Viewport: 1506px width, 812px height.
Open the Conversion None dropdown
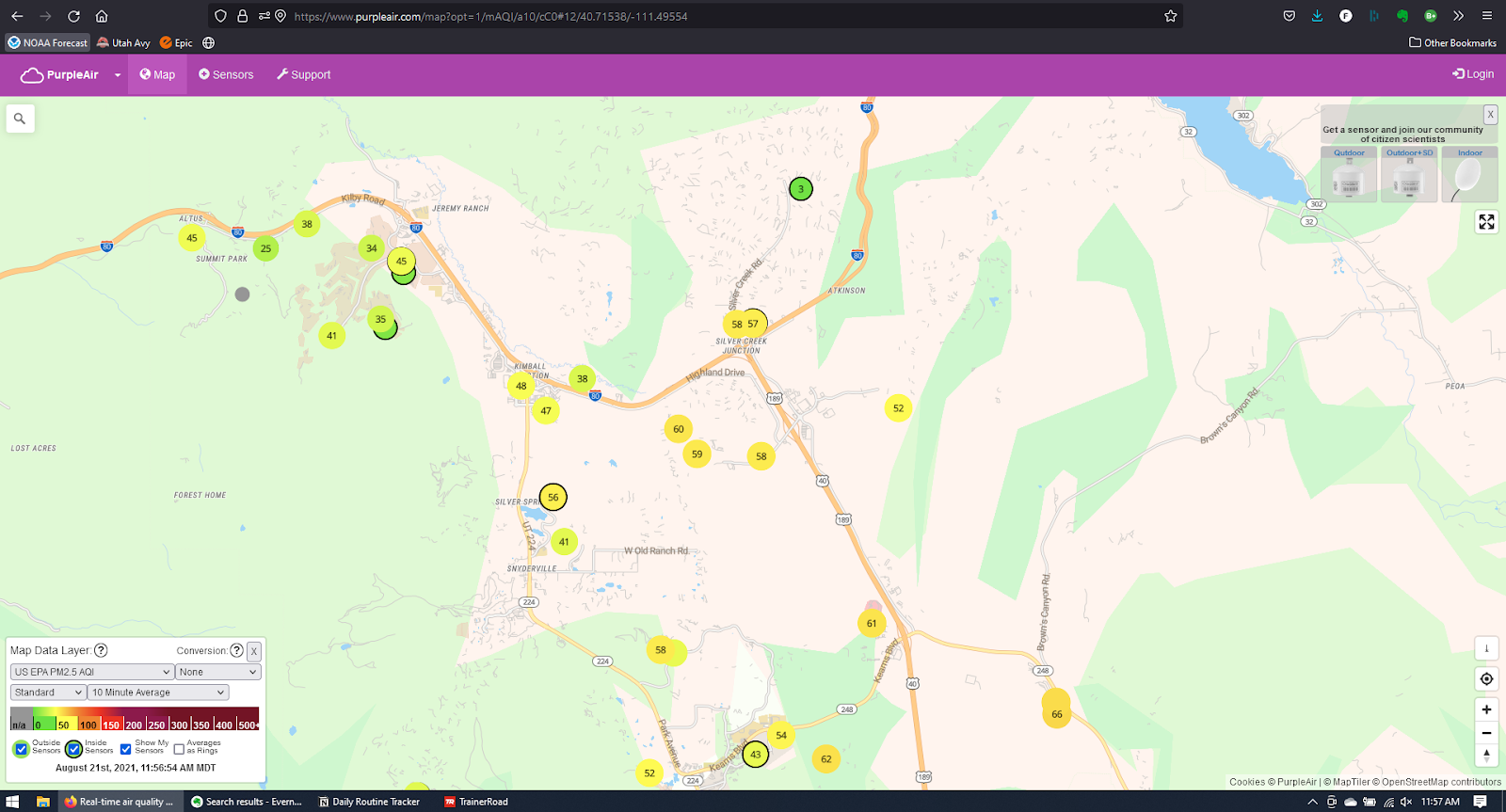[217, 672]
